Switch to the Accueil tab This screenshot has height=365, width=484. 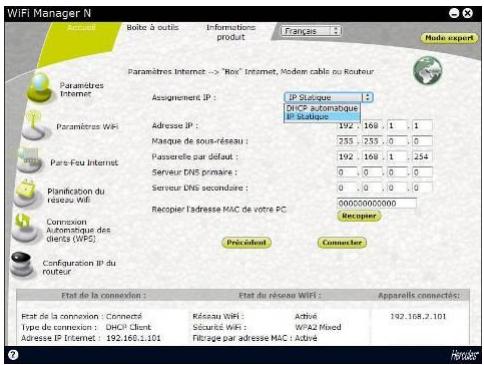point(81,27)
